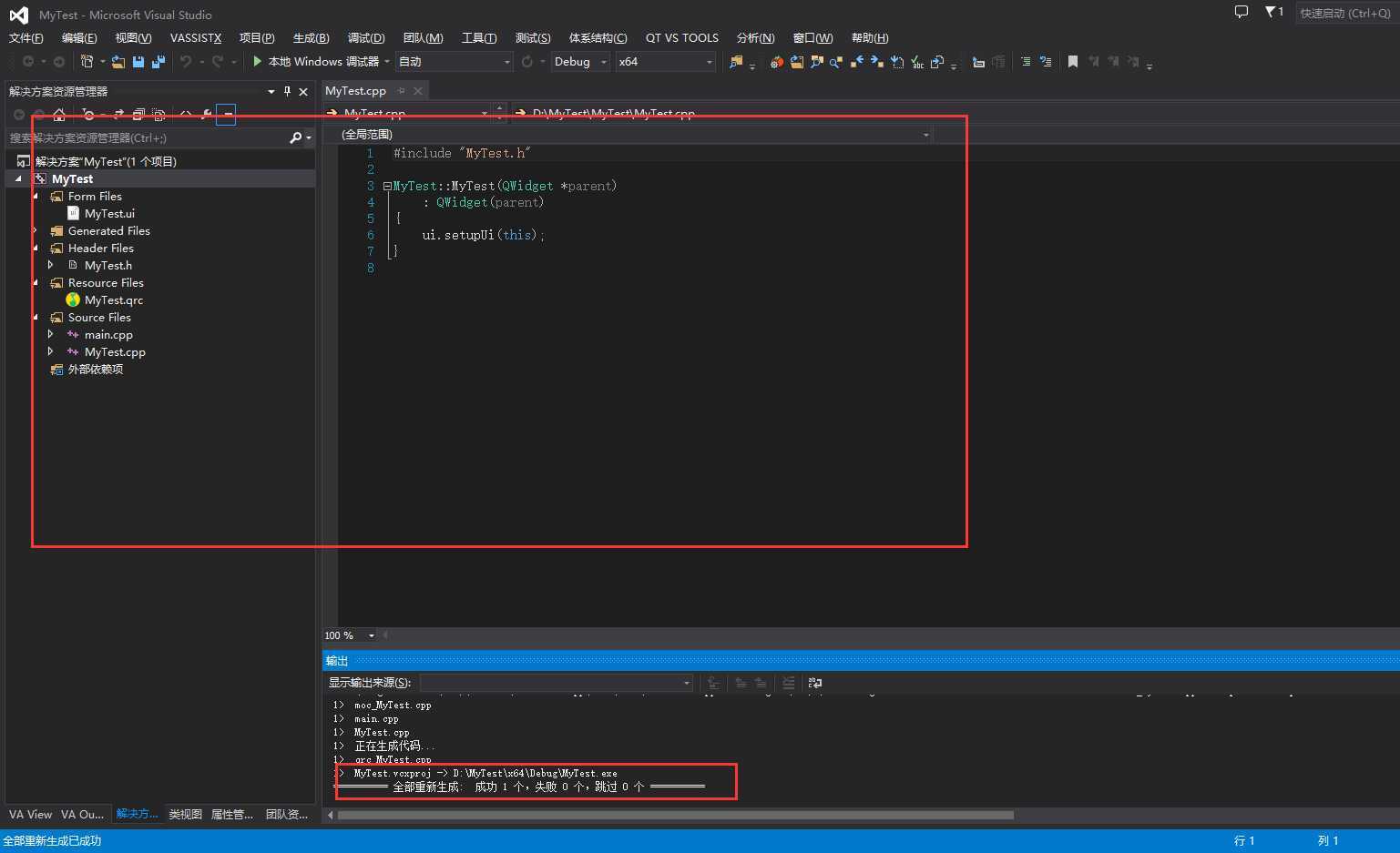Select MyTest.qrc resource file

(114, 300)
